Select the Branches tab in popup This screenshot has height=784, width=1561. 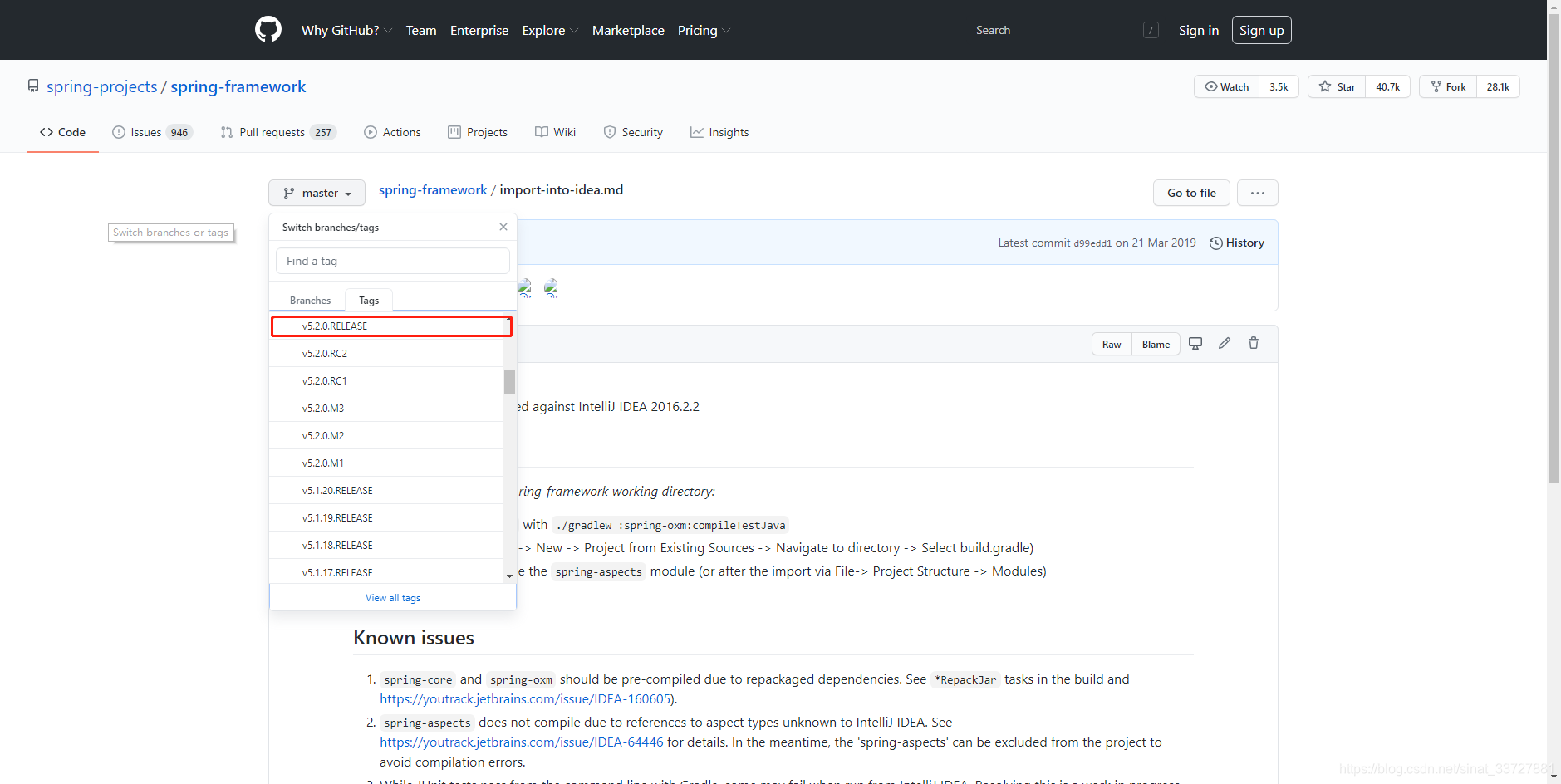click(310, 300)
